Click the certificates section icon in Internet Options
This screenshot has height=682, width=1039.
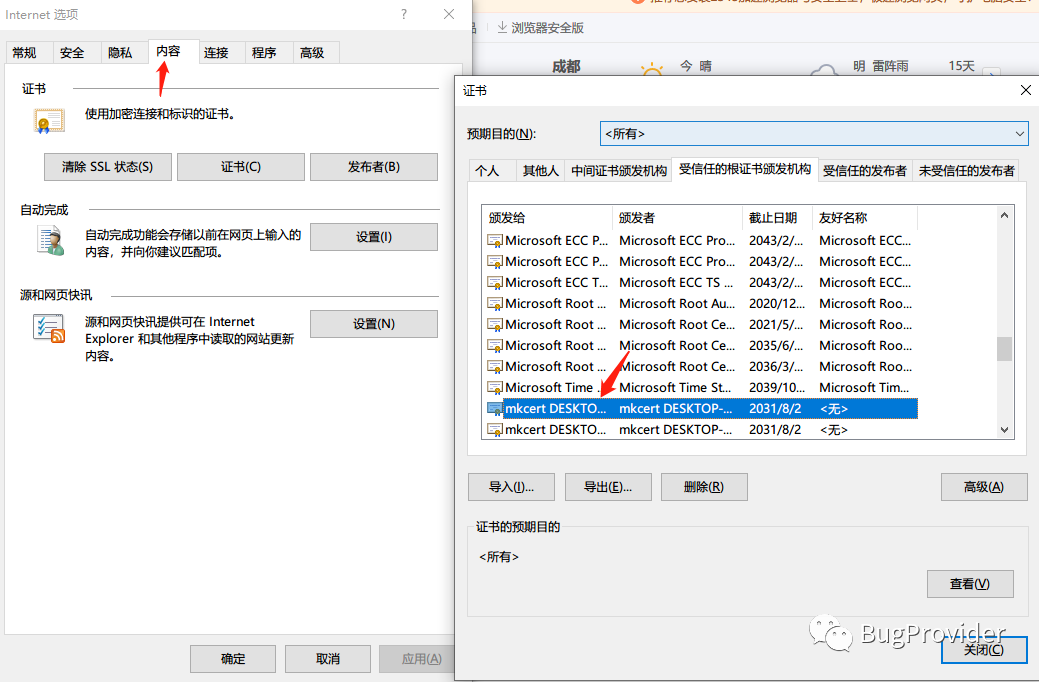tap(49, 121)
